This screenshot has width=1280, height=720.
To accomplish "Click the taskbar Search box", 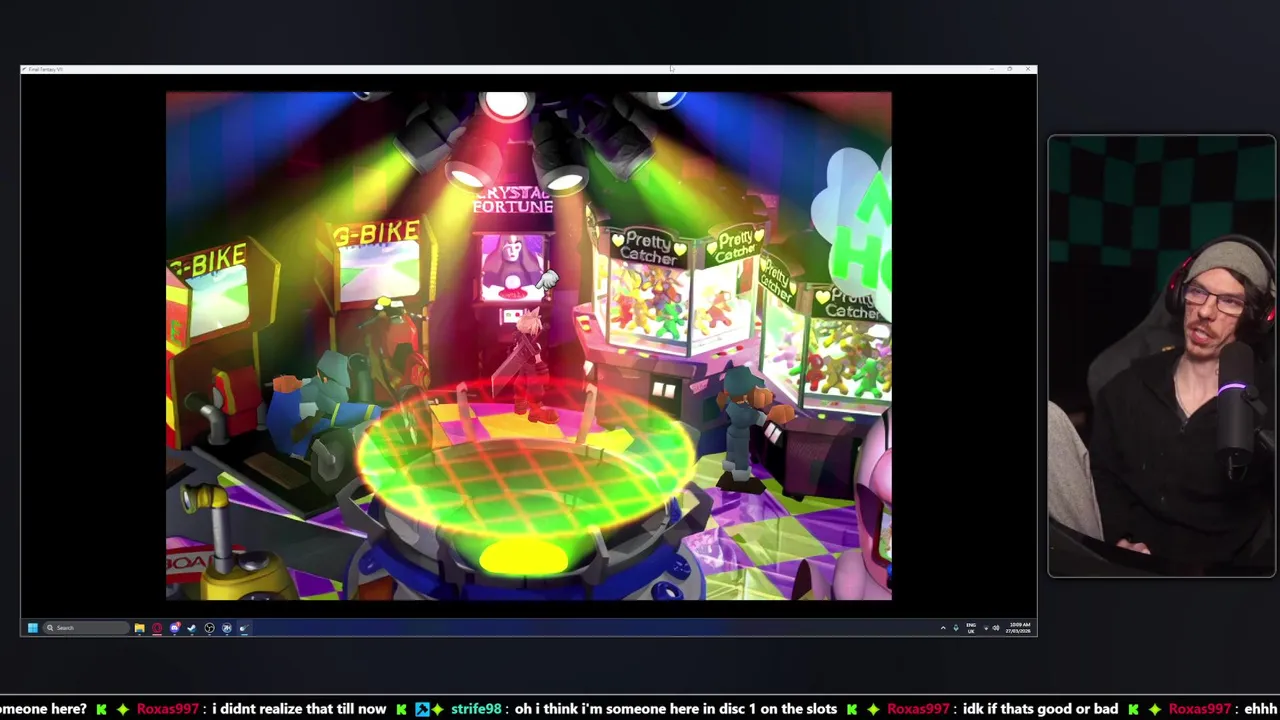I will [x=86, y=628].
